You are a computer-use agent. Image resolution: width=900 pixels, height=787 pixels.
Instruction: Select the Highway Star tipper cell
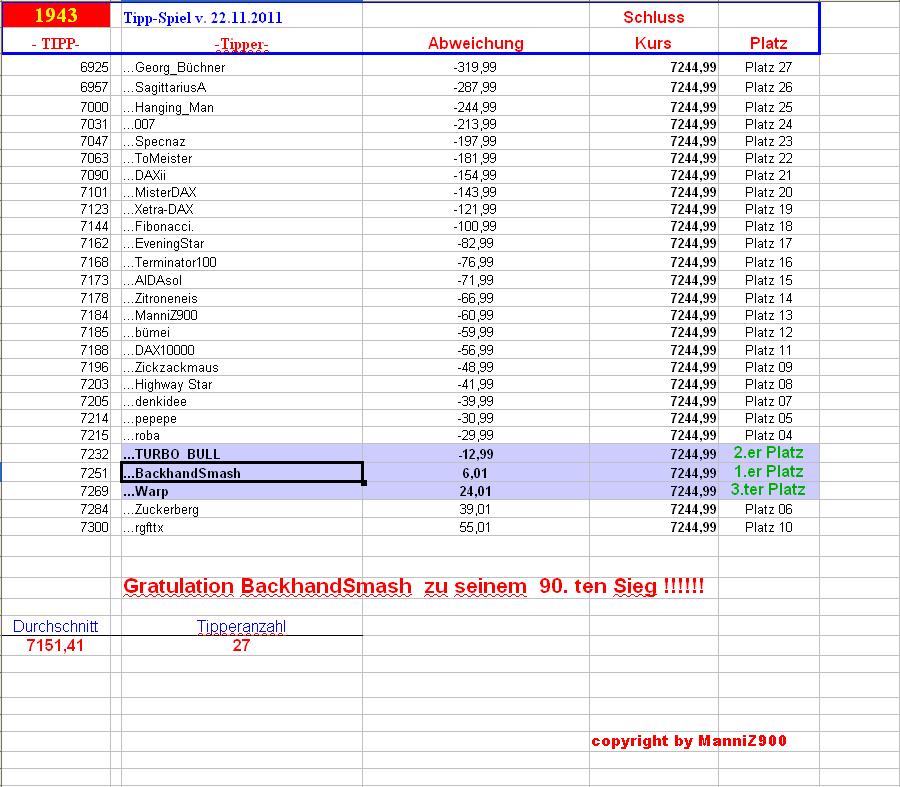click(242, 385)
